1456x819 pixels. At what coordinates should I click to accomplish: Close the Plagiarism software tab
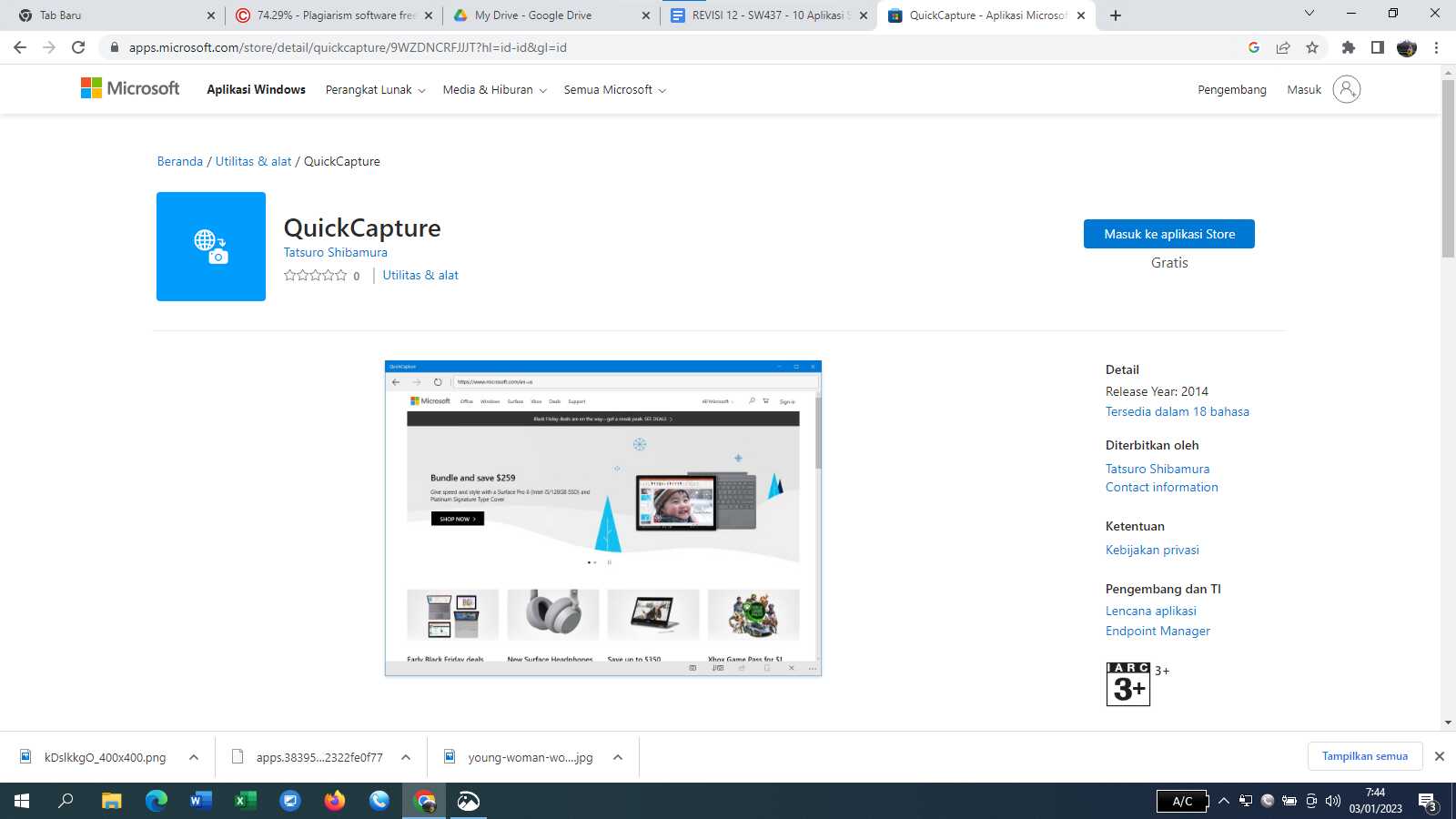pos(428,15)
